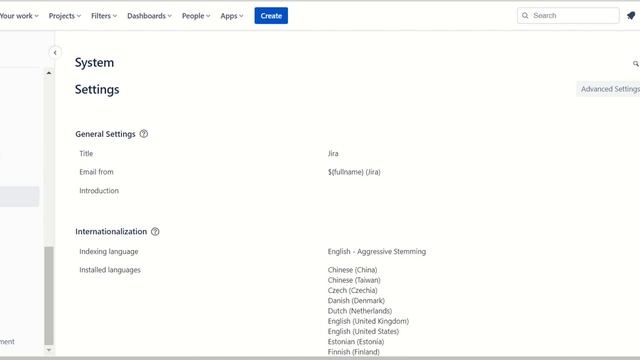This screenshot has width=640, height=360.
Task: Expand the People menu
Action: pyautogui.click(x=196, y=16)
